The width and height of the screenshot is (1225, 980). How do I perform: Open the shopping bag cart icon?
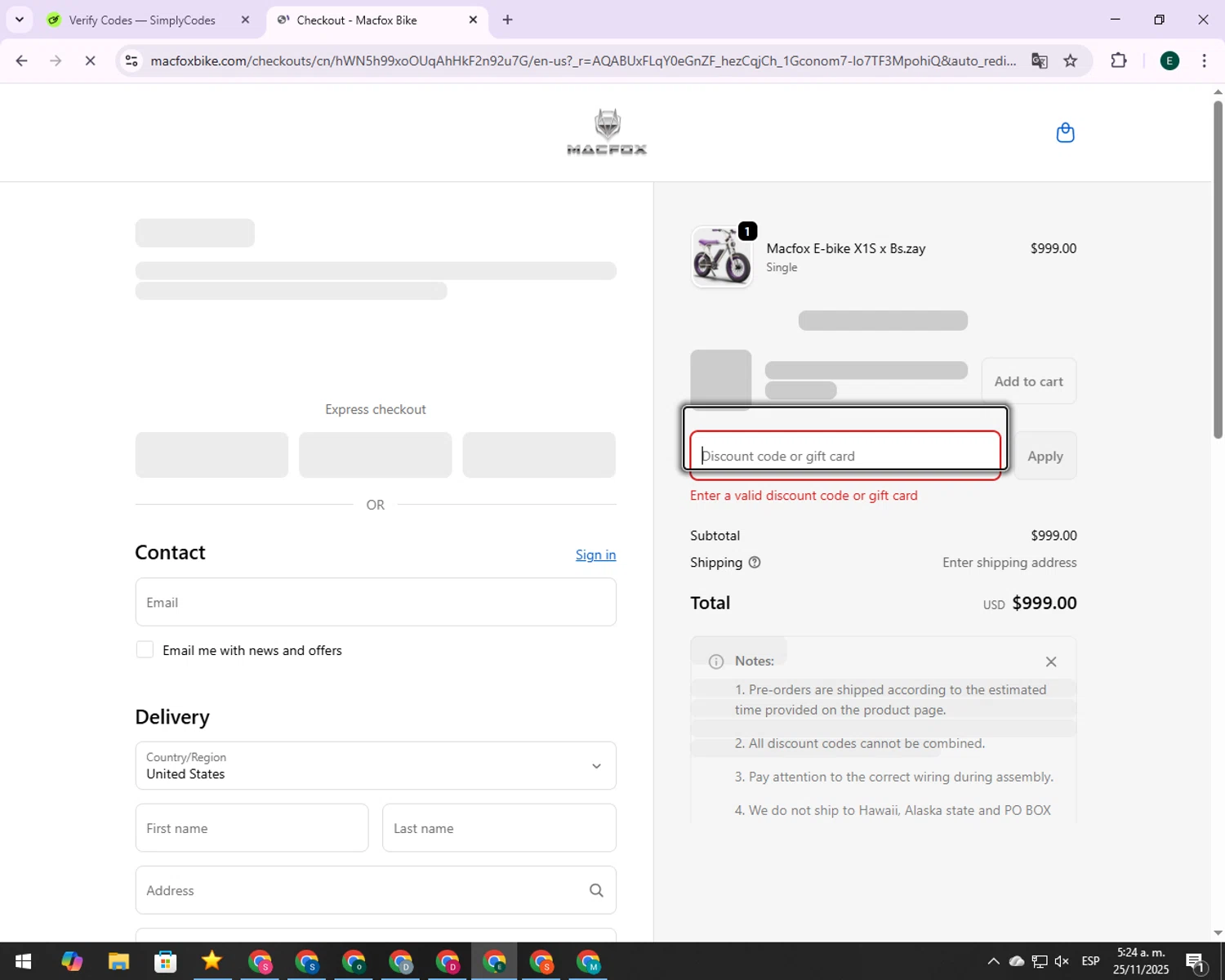click(1065, 132)
